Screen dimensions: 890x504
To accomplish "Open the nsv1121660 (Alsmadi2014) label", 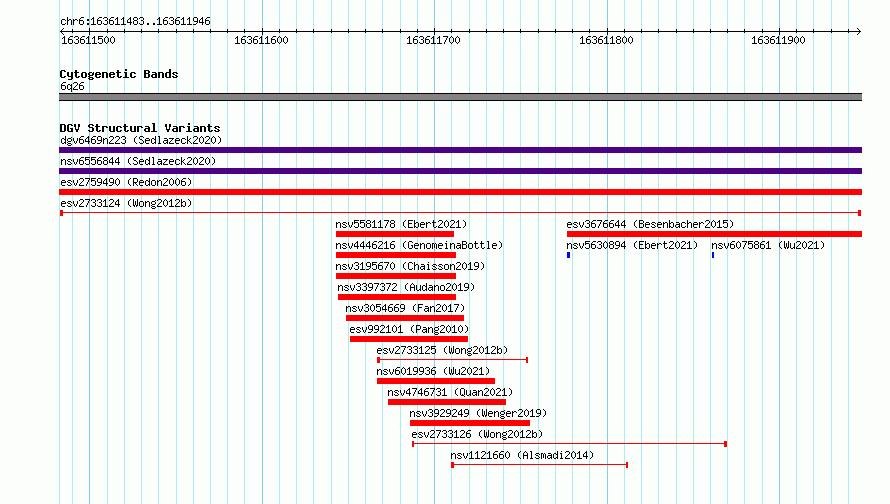I will pos(522,455).
